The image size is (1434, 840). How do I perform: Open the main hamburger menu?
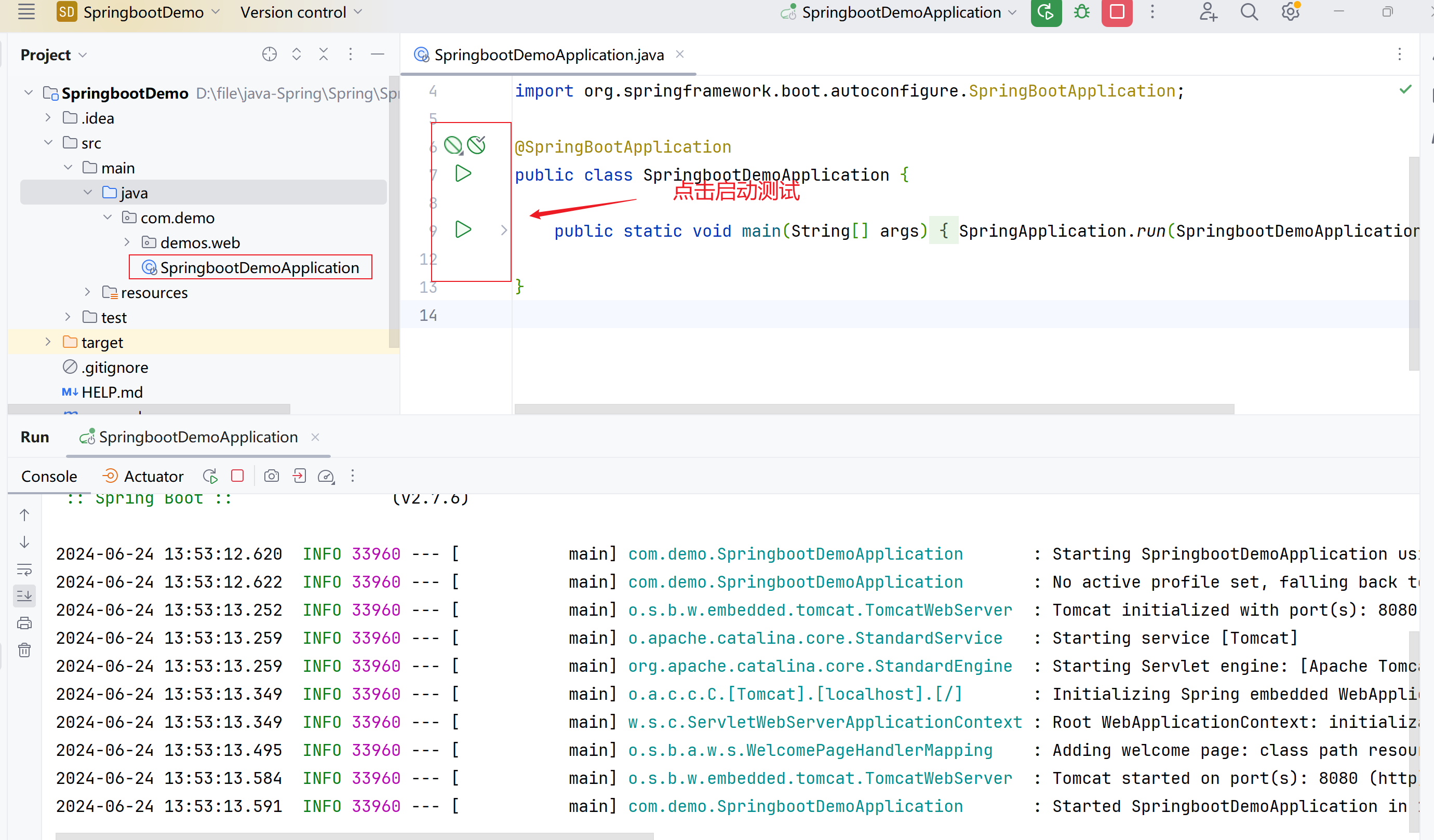tap(26, 12)
